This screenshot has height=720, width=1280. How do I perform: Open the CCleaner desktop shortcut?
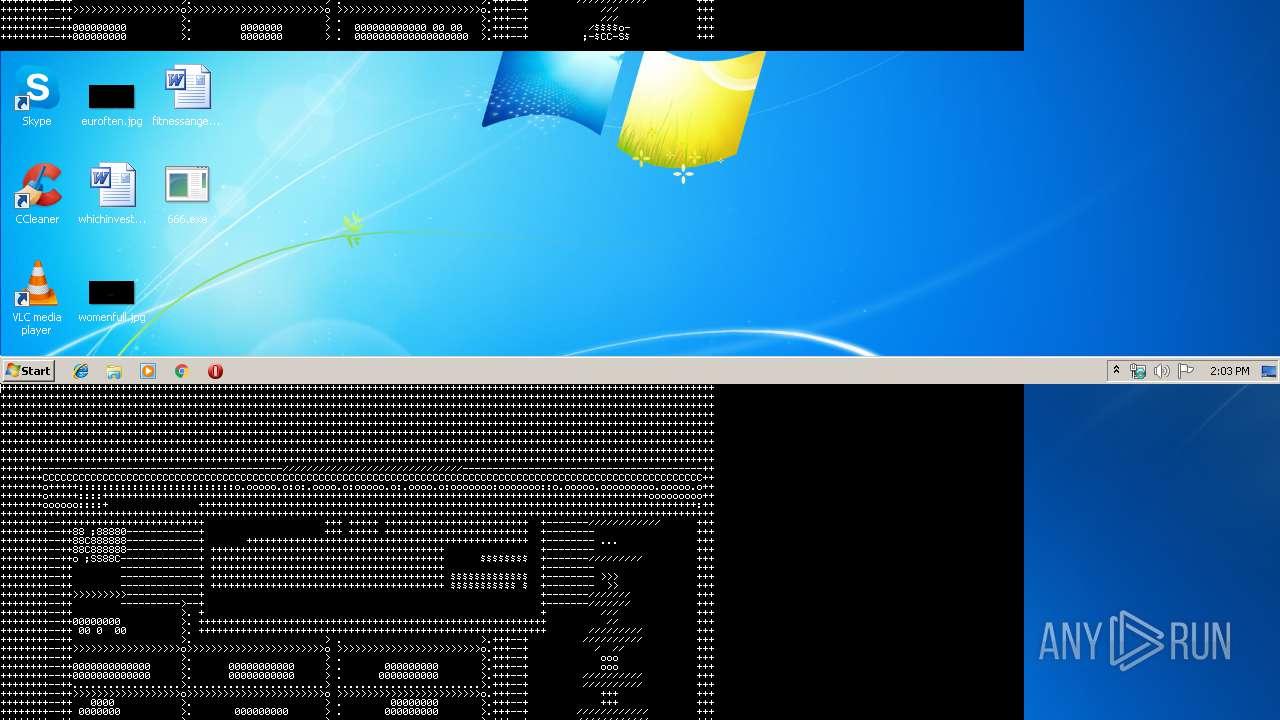37,195
